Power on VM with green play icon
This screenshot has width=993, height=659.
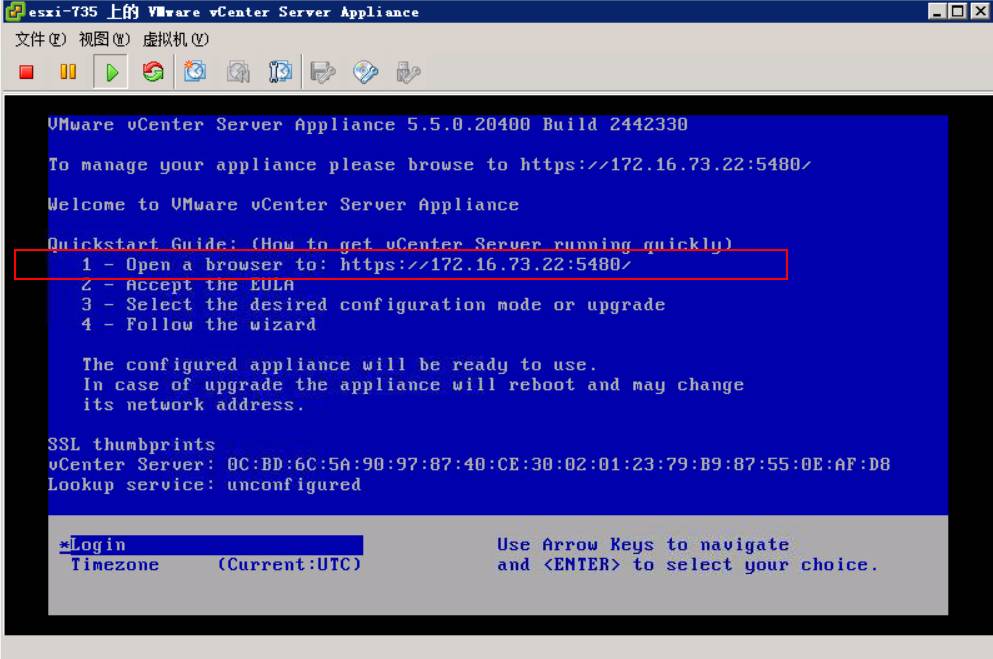pyautogui.click(x=111, y=72)
